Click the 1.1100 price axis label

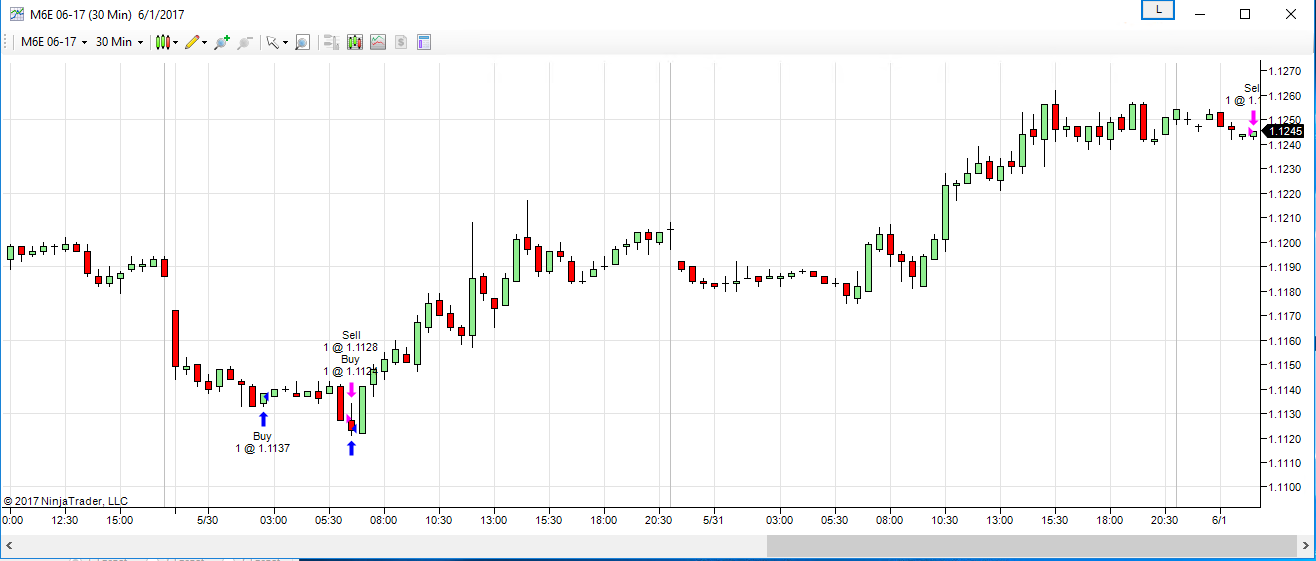click(x=1284, y=487)
